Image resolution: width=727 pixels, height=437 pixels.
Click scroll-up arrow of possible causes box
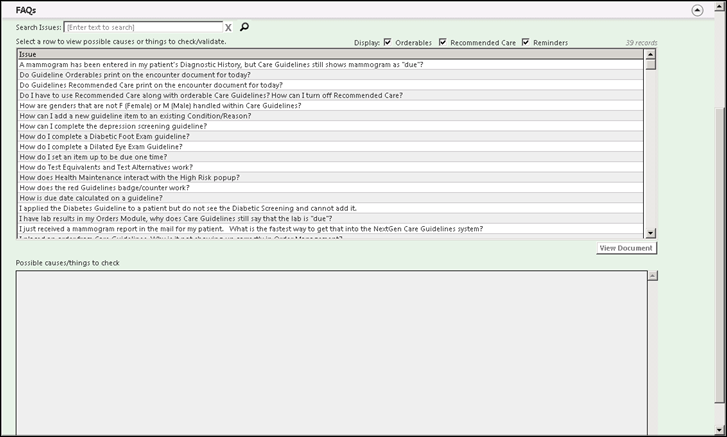tap(652, 276)
